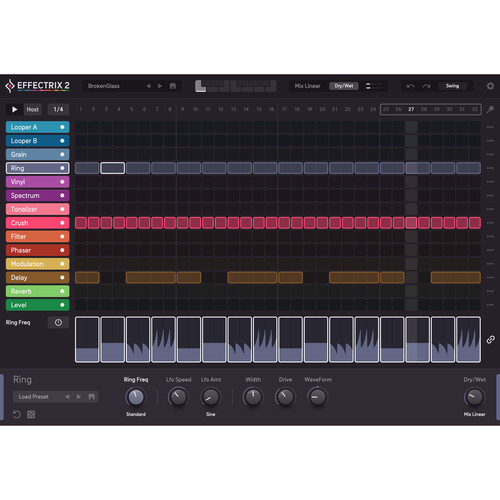
Task: Reset the Ring effect with circular arrow icon
Action: click(17, 414)
